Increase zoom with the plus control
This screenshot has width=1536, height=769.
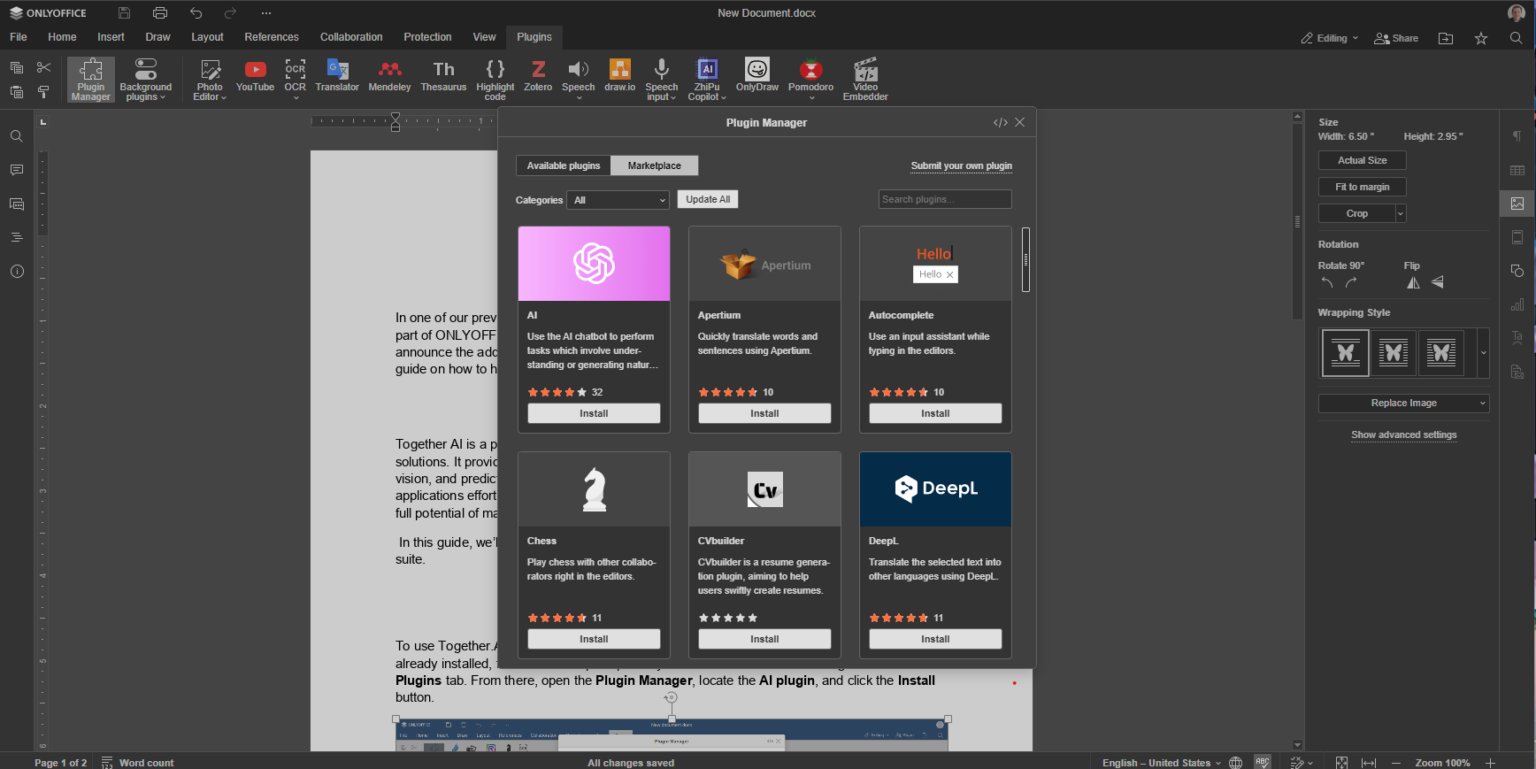pyautogui.click(x=1489, y=762)
